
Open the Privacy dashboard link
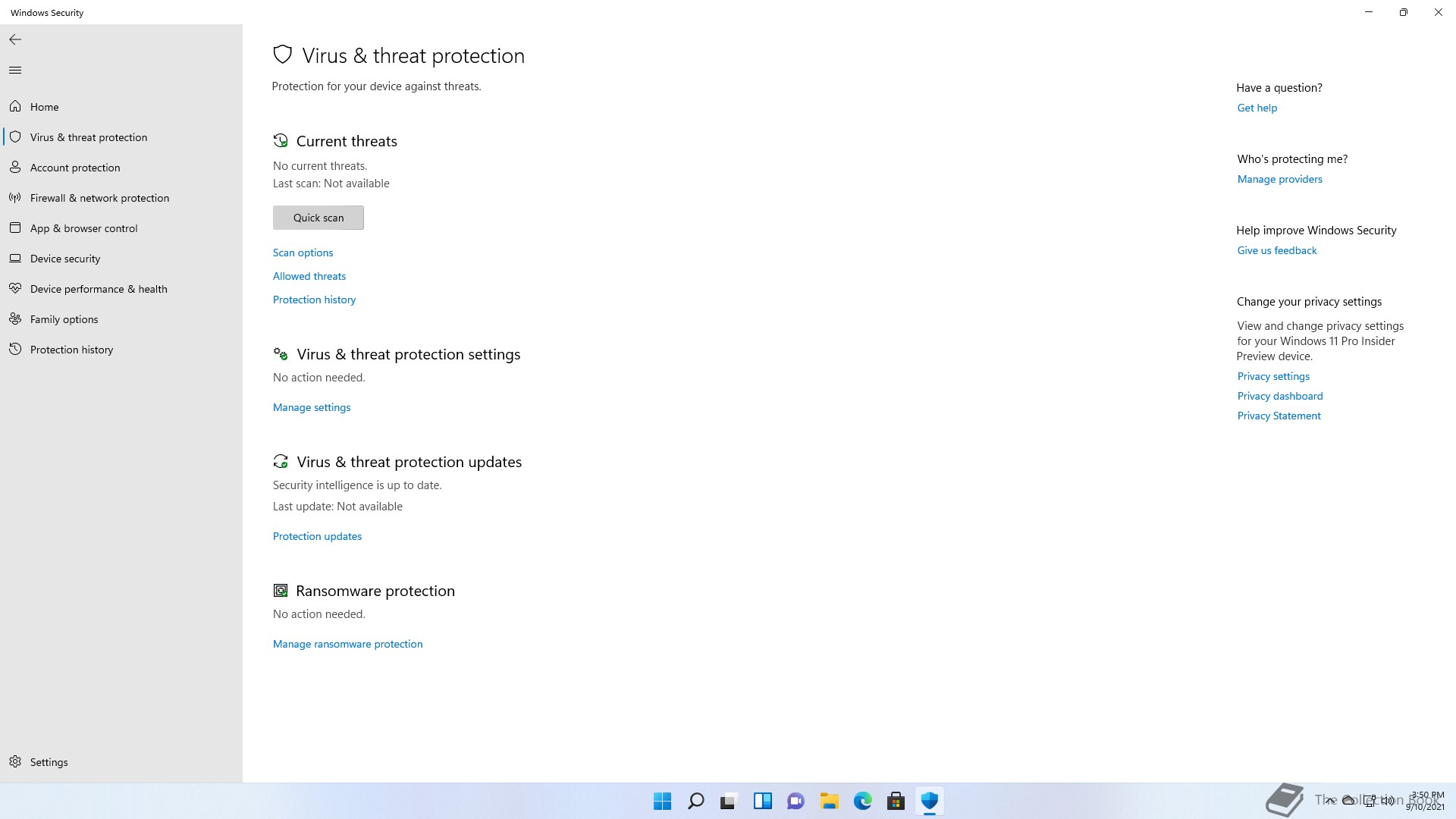pyautogui.click(x=1279, y=396)
